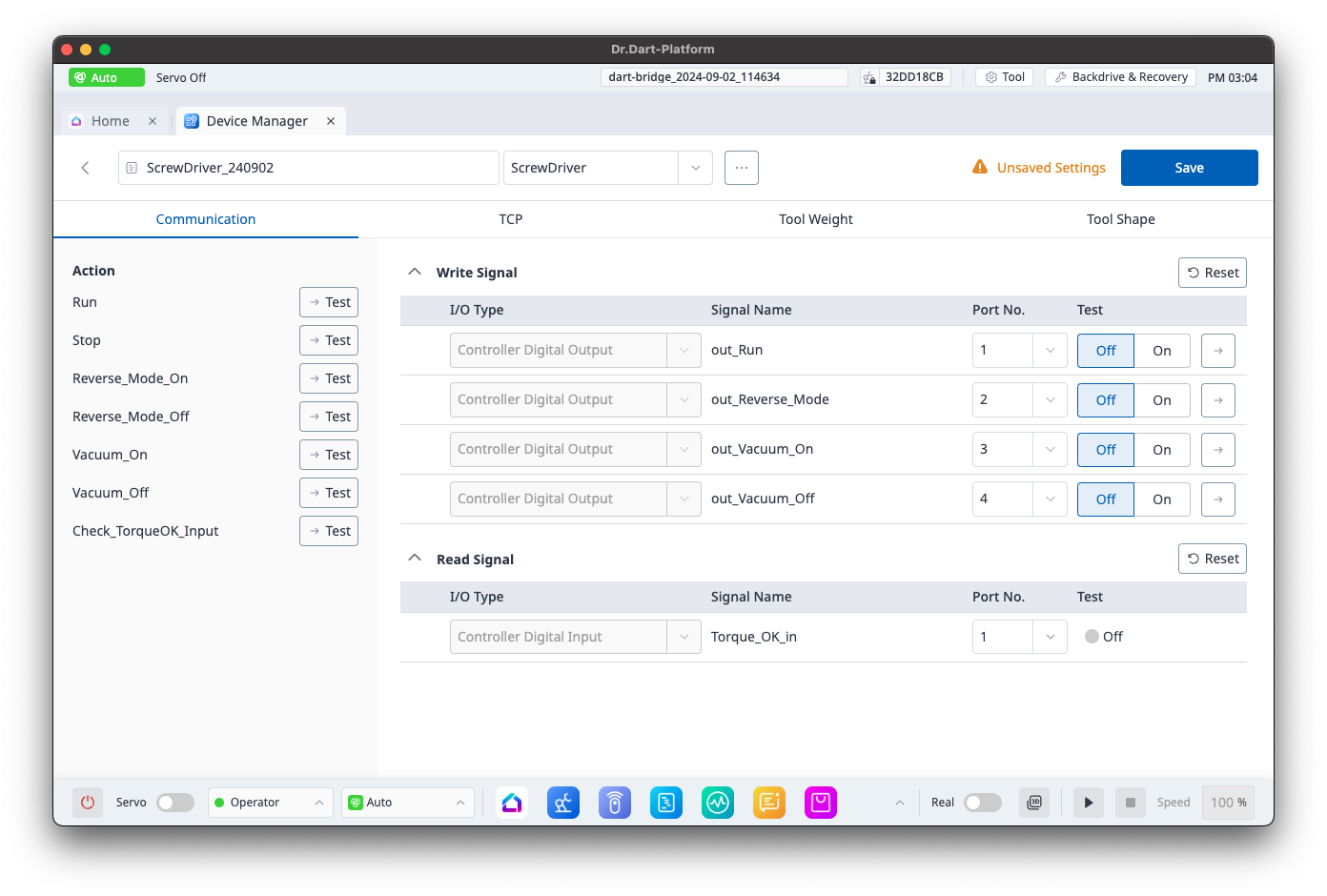Open the Home module from the dock

[x=512, y=803]
